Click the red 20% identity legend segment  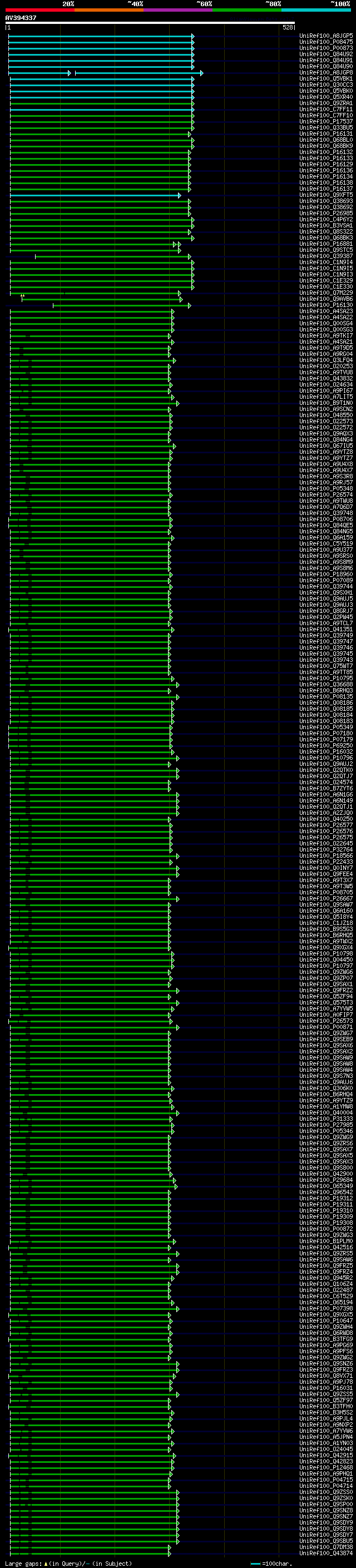(x=39, y=10)
